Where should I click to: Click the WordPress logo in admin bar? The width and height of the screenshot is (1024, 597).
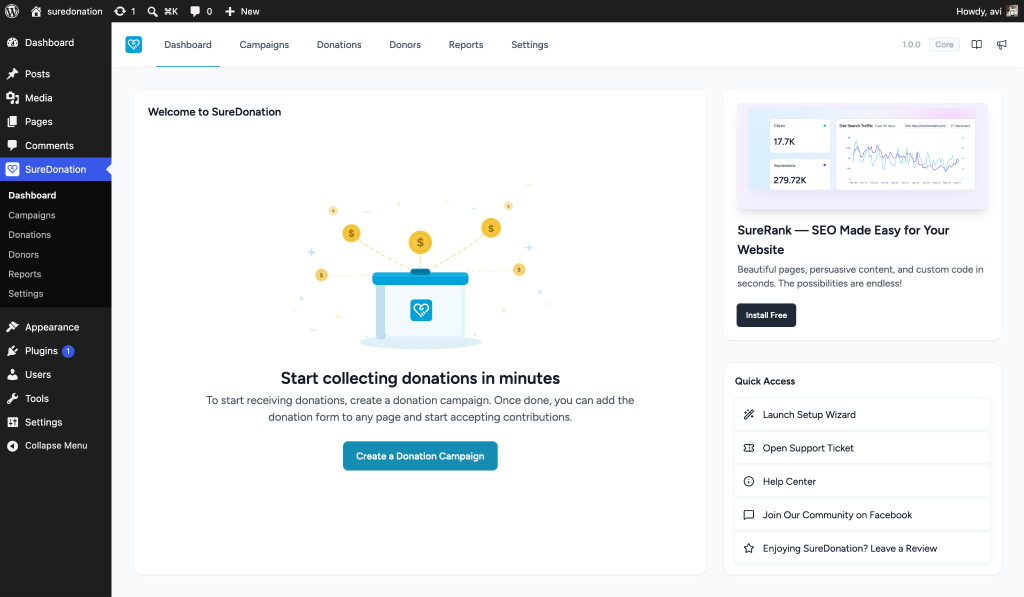(x=12, y=11)
